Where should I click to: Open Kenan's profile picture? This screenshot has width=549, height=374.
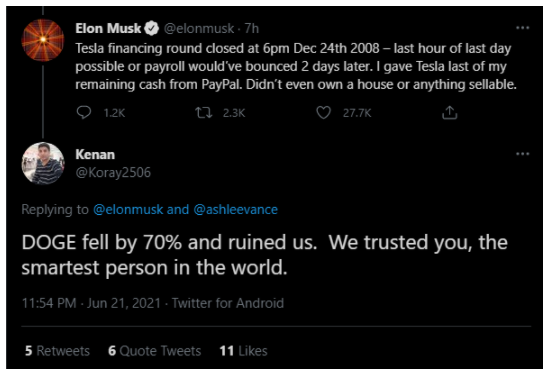tap(43, 163)
